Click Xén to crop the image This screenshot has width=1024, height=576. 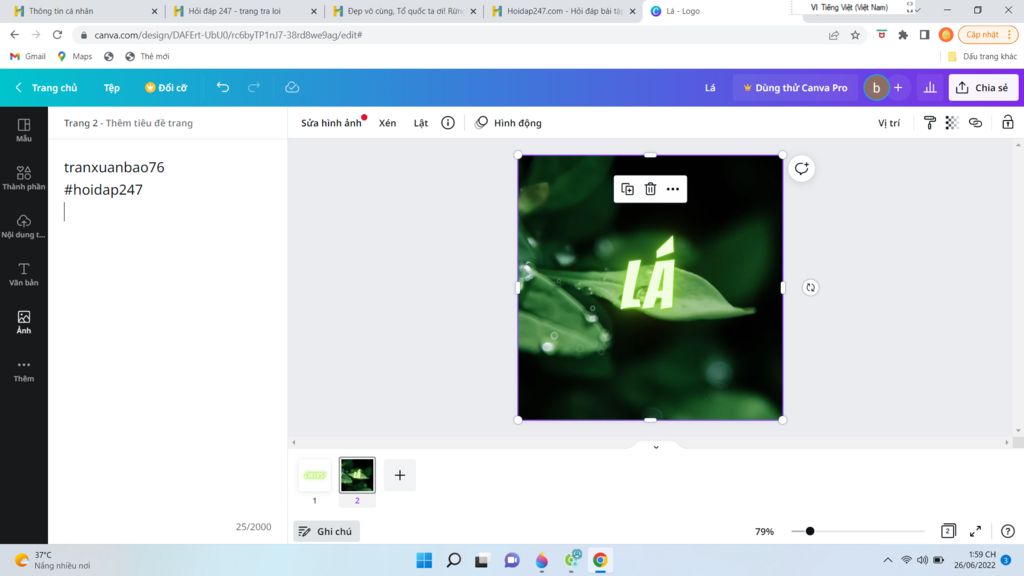point(387,123)
